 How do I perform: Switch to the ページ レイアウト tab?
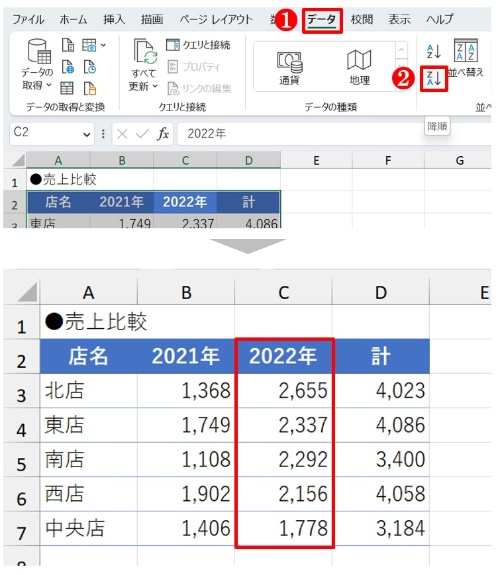click(x=216, y=19)
